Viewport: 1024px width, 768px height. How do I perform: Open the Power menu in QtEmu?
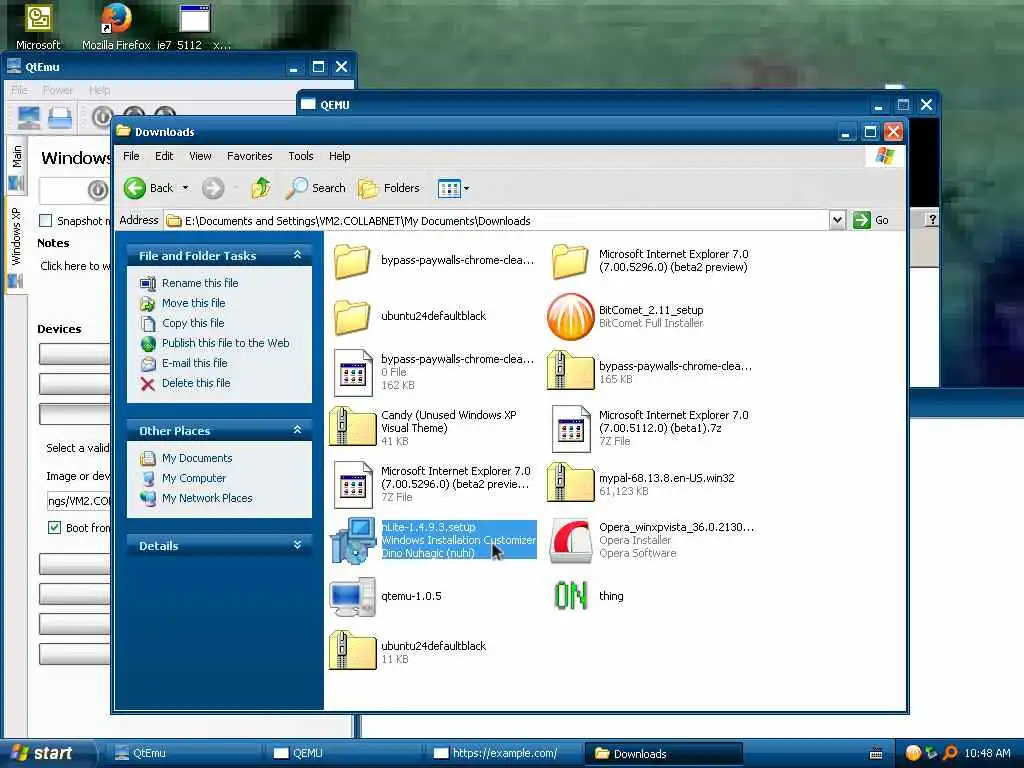point(58,90)
